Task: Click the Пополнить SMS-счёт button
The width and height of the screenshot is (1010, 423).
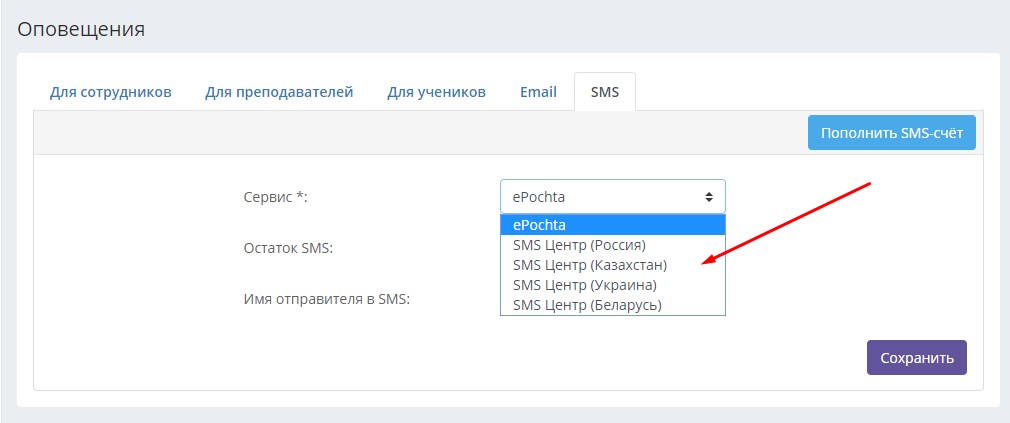Action: (x=891, y=133)
